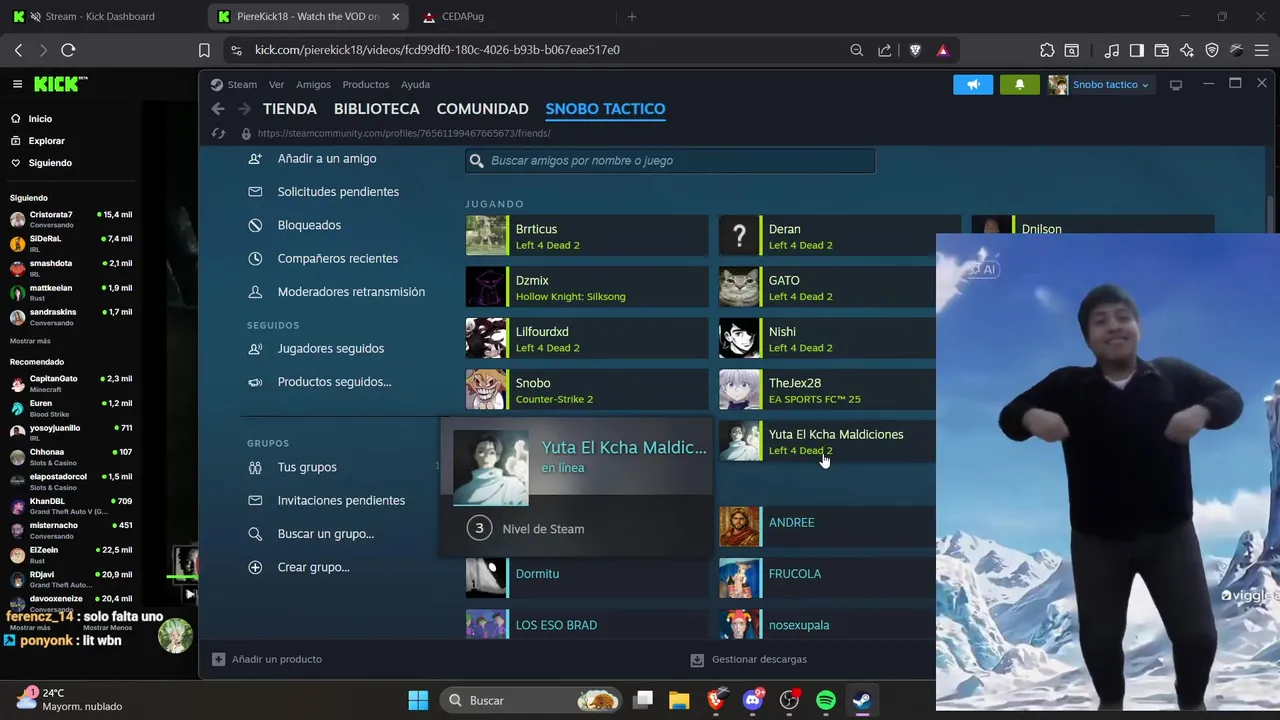Click the Windows taskbar Buscar search box

(532, 700)
